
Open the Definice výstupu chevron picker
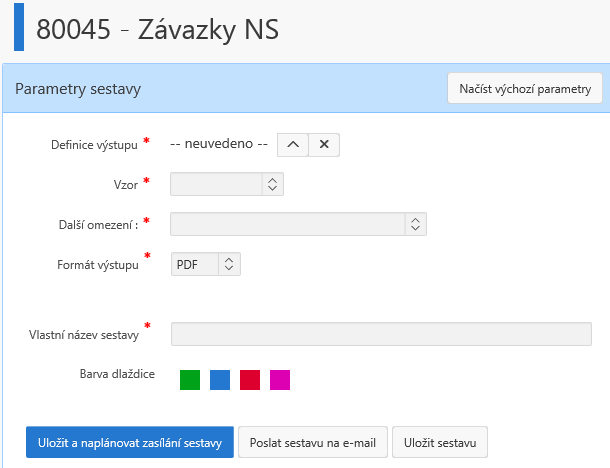point(292,144)
